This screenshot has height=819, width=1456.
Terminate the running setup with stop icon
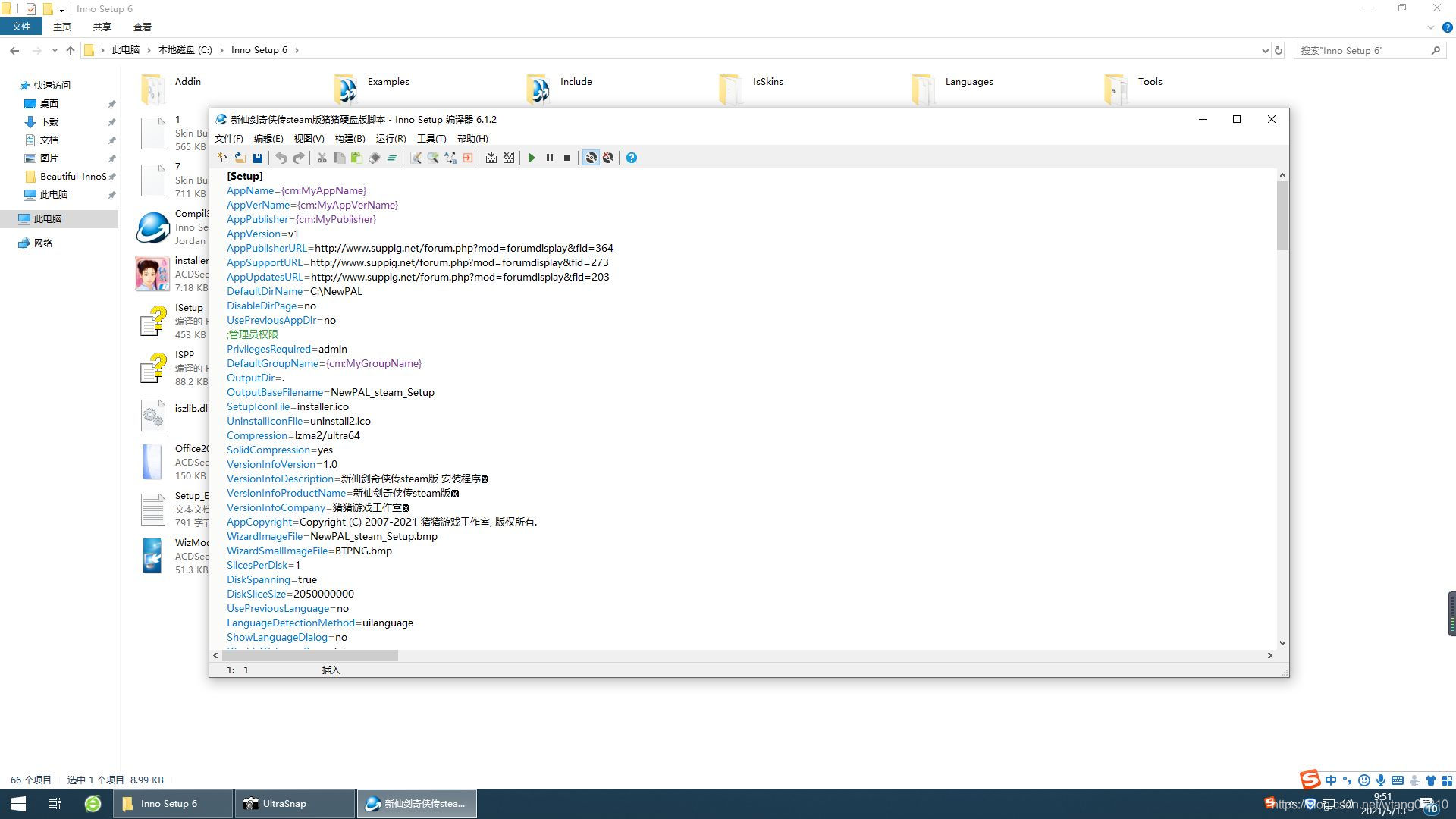point(567,158)
